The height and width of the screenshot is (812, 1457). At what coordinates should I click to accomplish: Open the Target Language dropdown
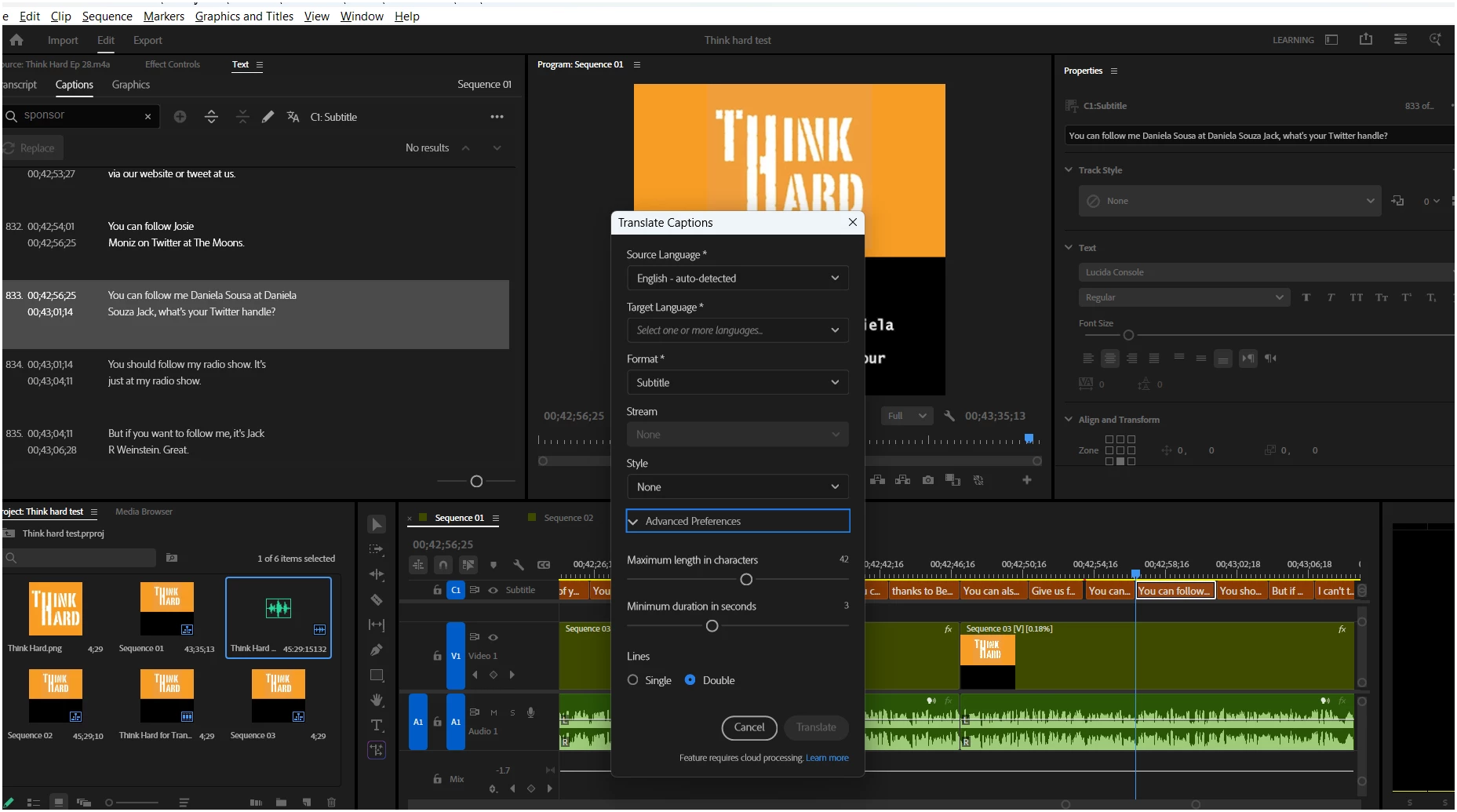point(738,330)
